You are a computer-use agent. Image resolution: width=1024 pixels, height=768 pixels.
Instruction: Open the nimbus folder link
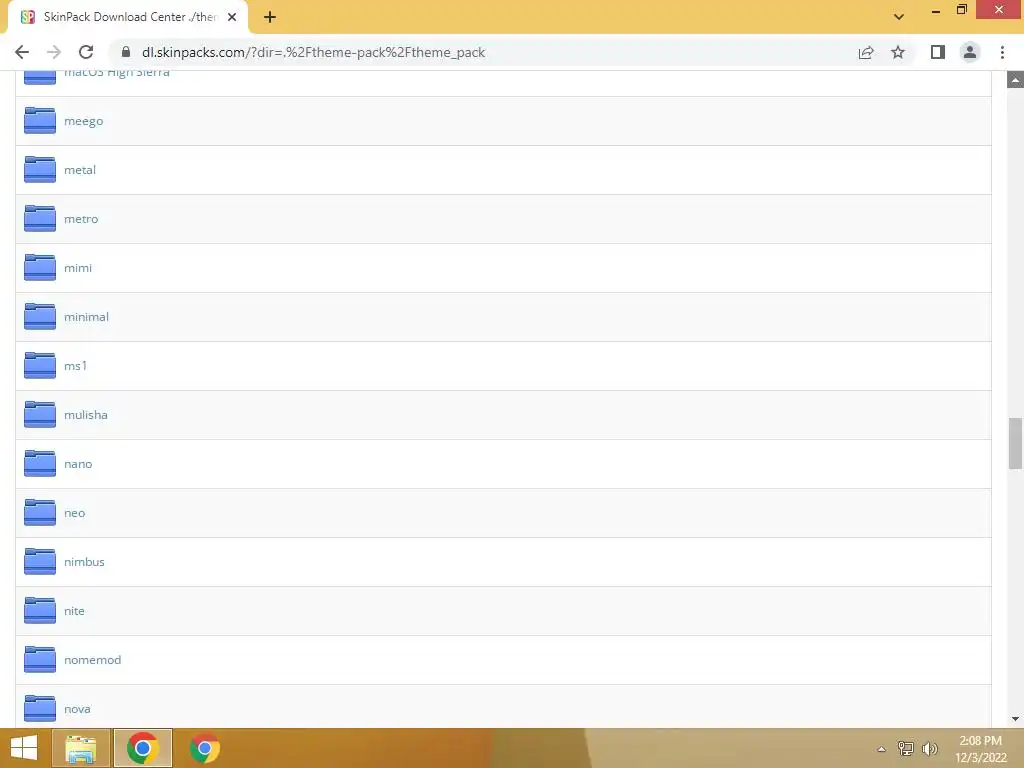click(84, 562)
